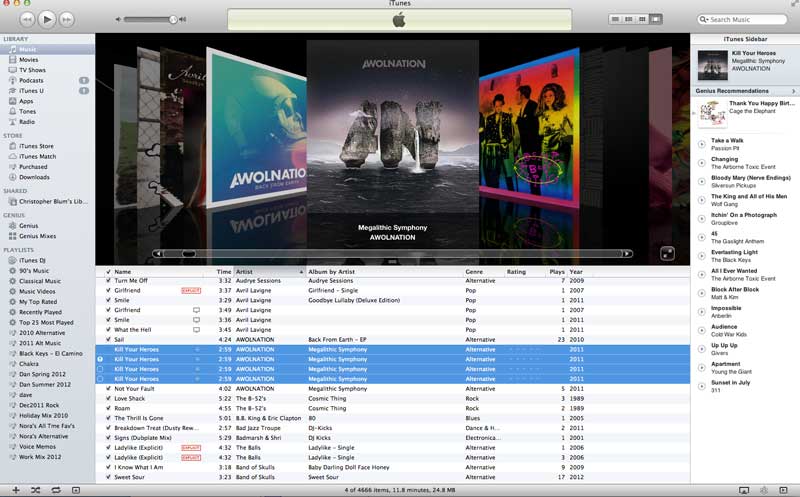The height and width of the screenshot is (497, 800).
Task: Uncheck the Turn Me Off song
Action: tap(108, 281)
